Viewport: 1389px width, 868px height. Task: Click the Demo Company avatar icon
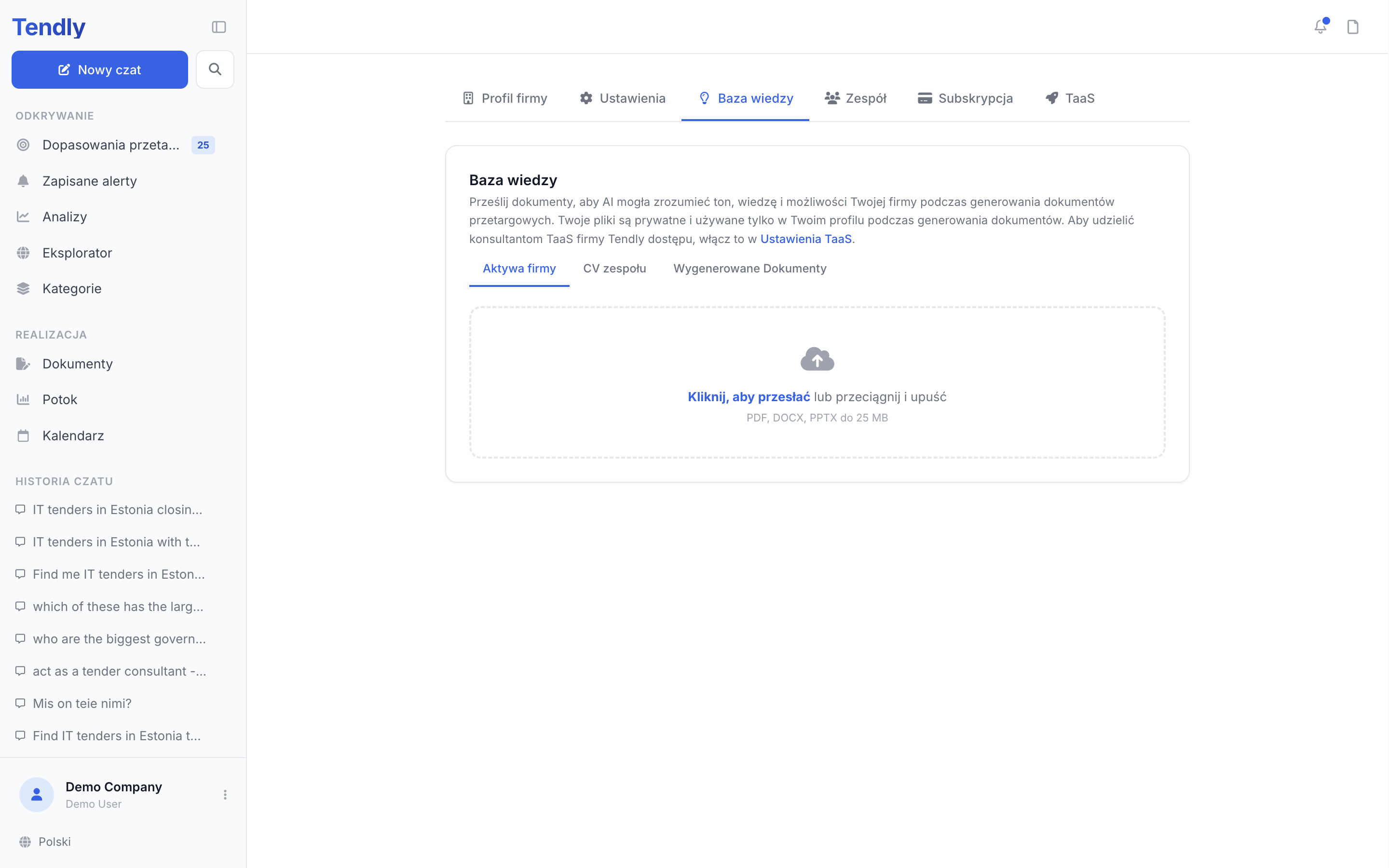click(x=37, y=795)
